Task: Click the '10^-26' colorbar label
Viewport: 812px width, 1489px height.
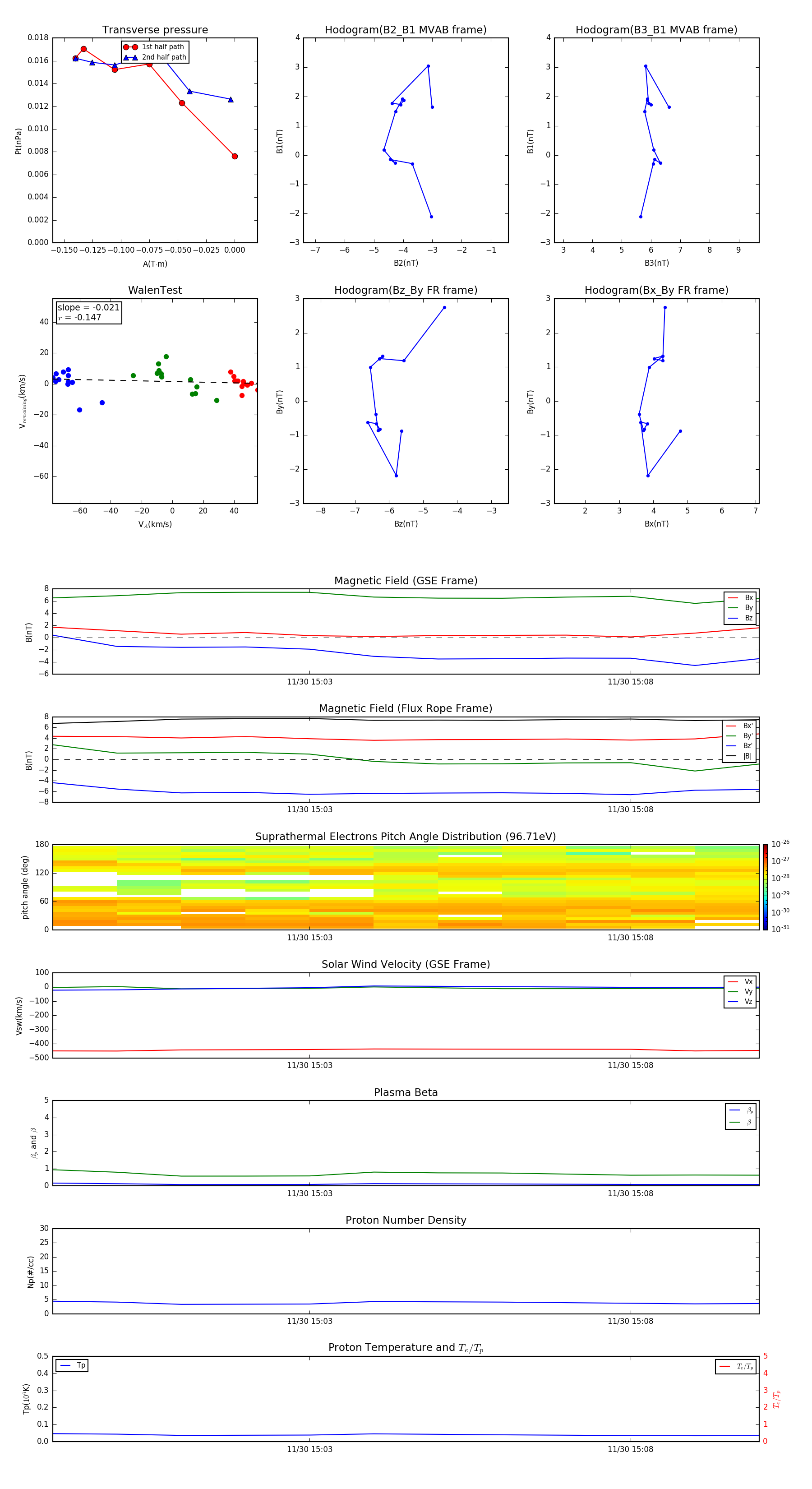Action: 780,844
